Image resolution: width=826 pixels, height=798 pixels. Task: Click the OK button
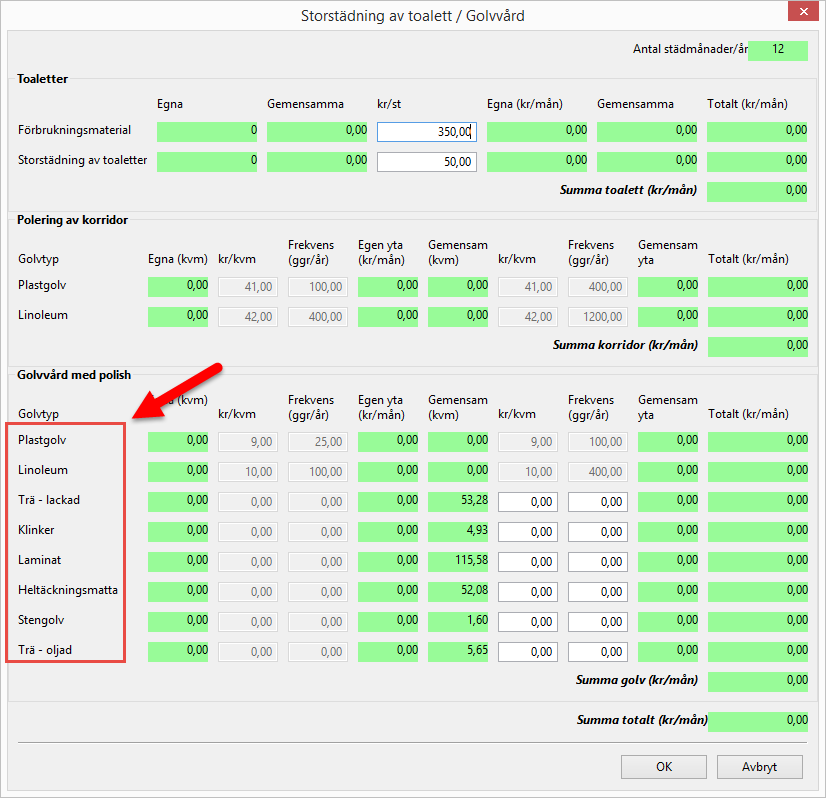pos(663,767)
